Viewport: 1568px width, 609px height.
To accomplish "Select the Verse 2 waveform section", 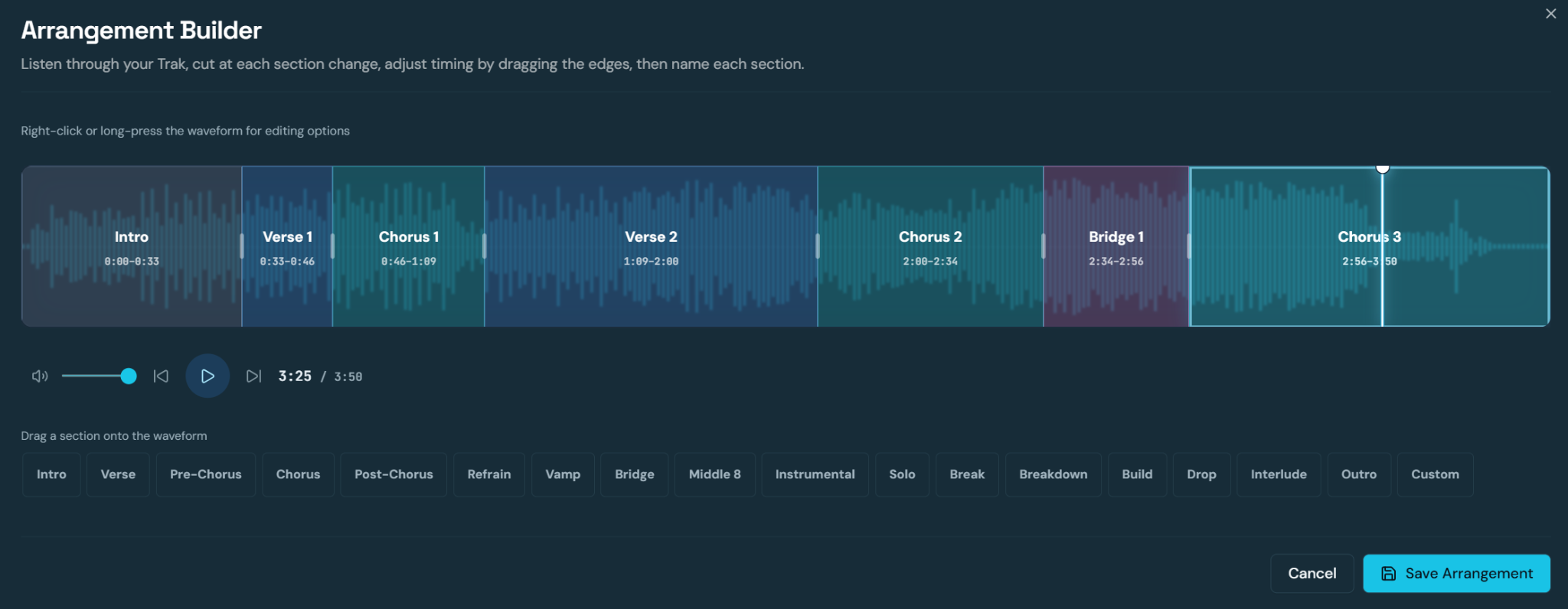I will 651,246.
